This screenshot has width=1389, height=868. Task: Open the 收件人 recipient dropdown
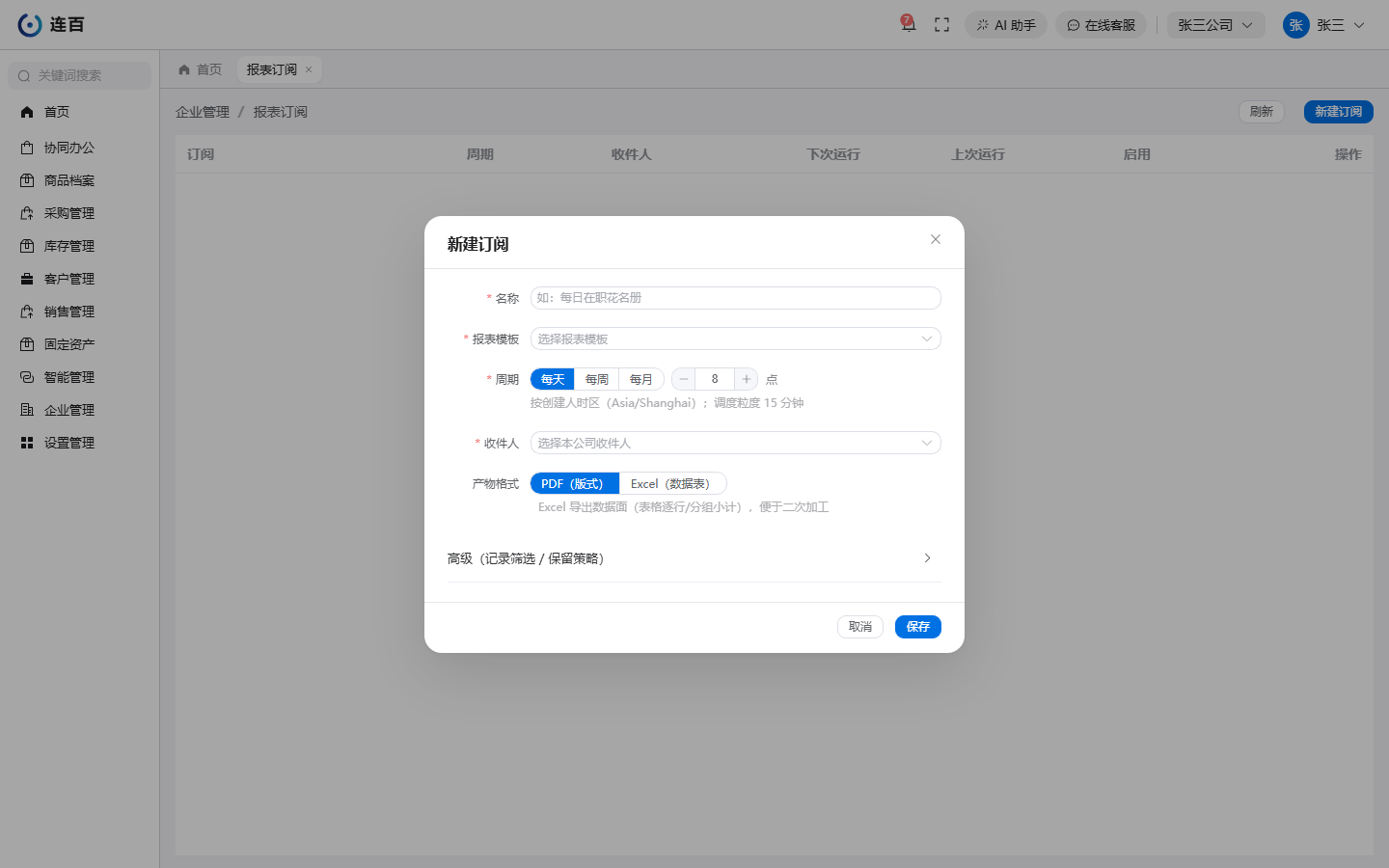pos(736,443)
